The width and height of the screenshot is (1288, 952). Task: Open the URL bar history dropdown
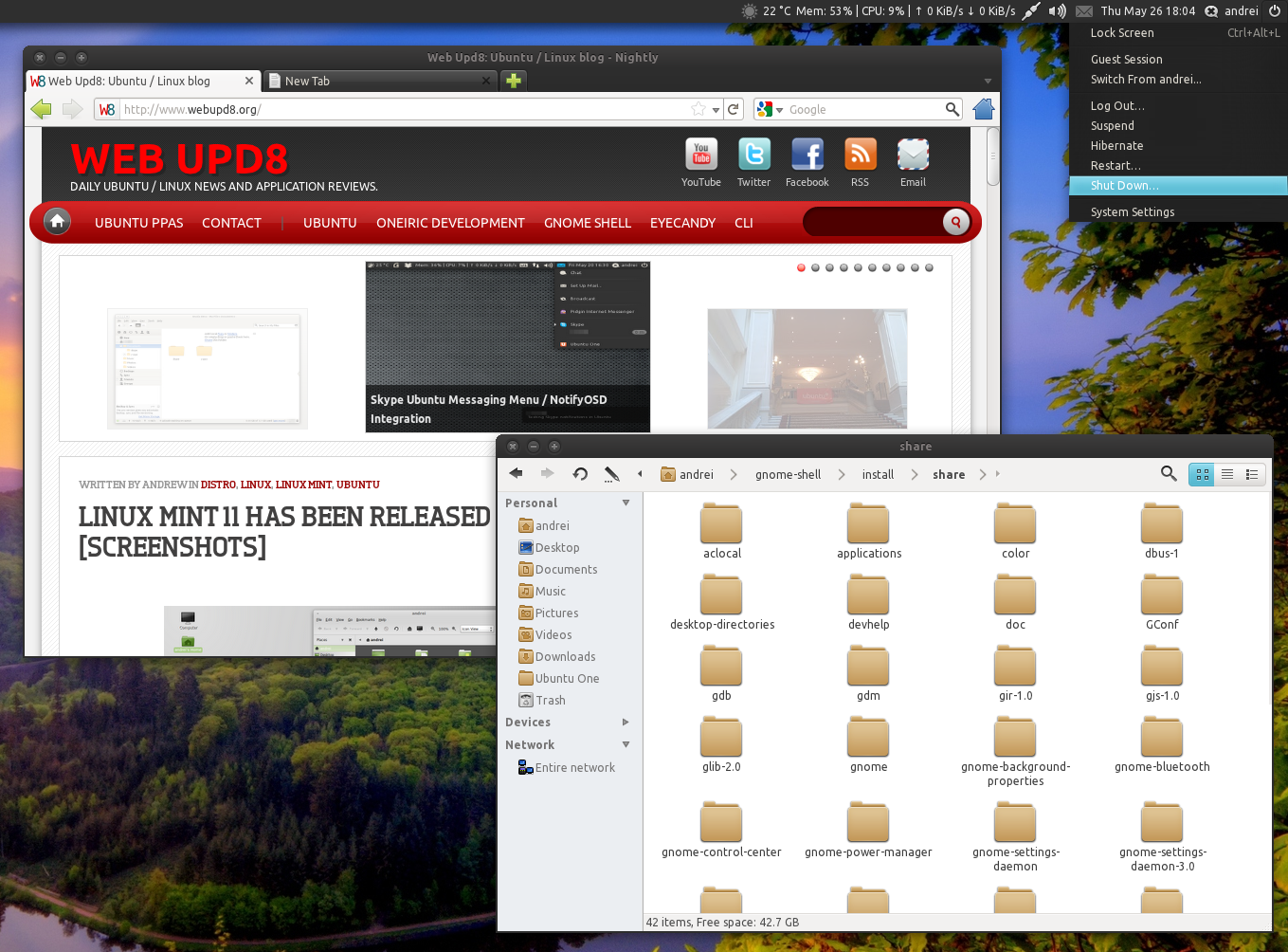717,109
